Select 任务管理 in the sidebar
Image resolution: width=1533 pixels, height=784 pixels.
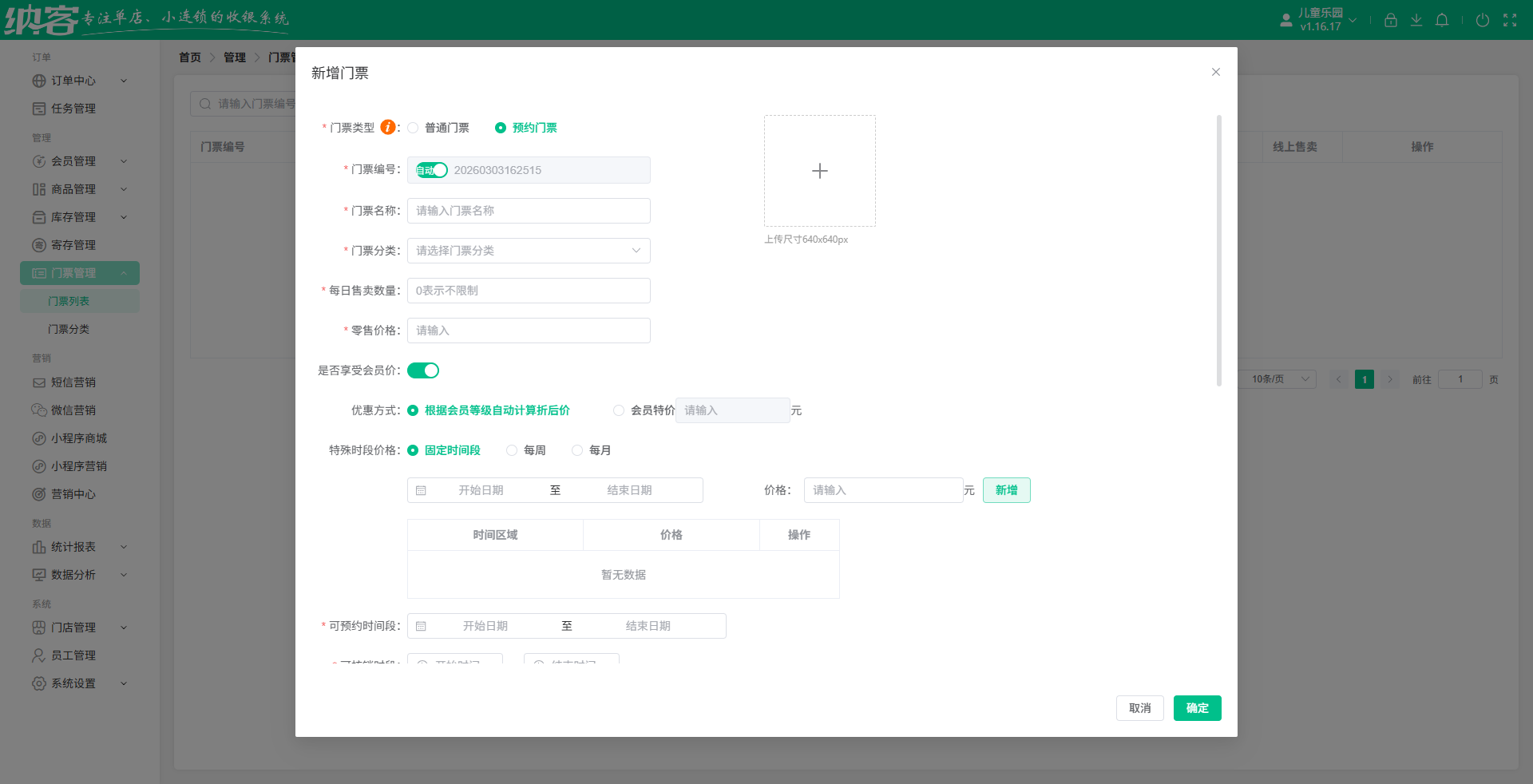(72, 109)
